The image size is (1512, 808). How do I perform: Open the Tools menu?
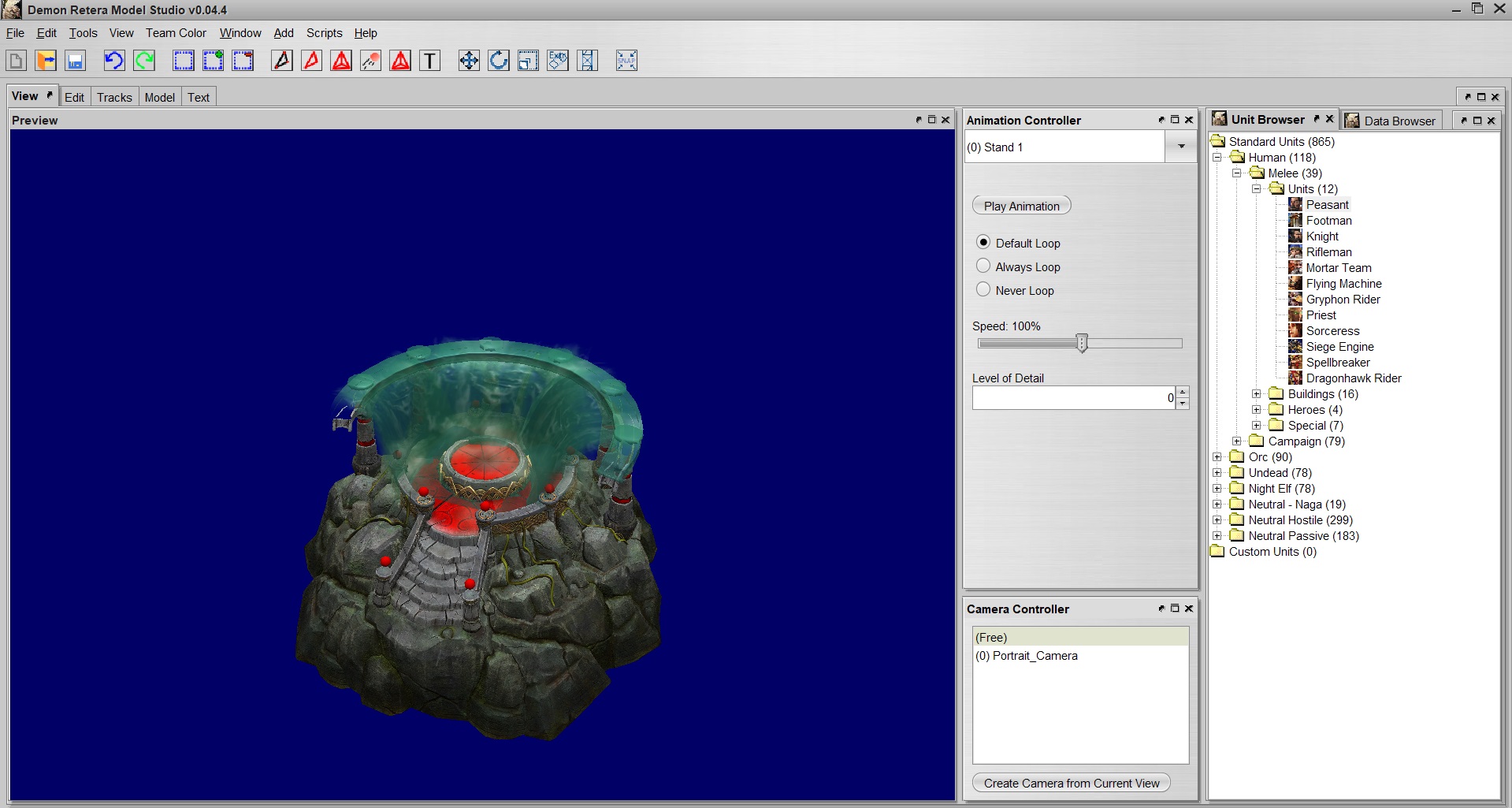(83, 33)
